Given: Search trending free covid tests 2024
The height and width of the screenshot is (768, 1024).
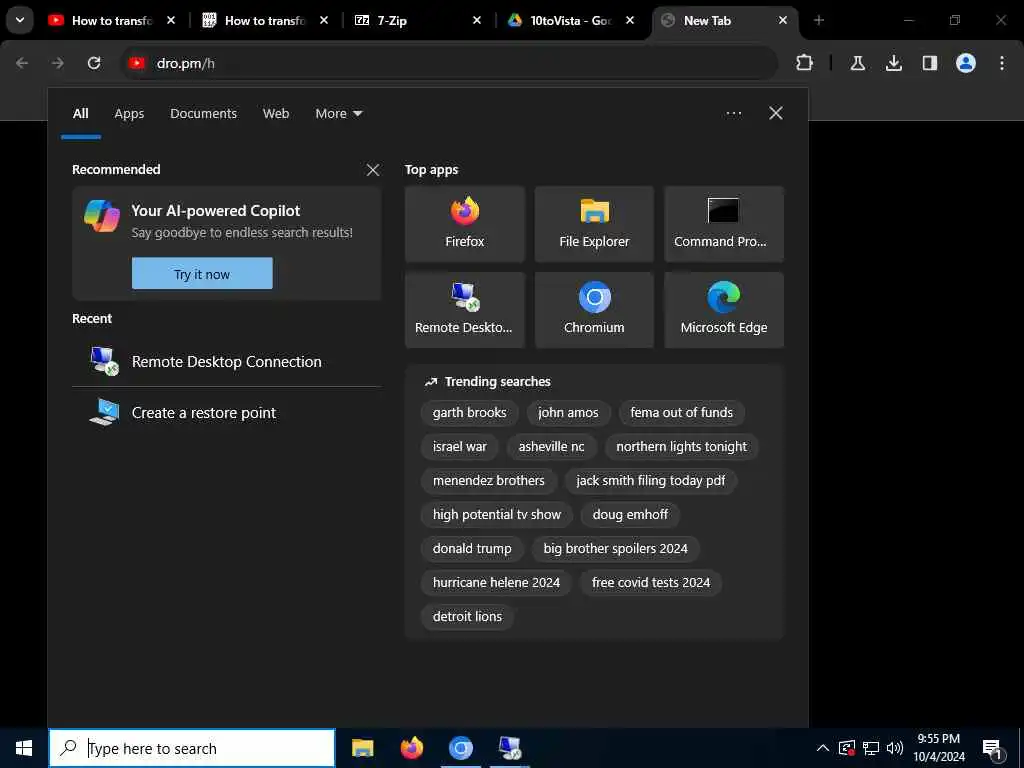Looking at the screenshot, I should 651,583.
